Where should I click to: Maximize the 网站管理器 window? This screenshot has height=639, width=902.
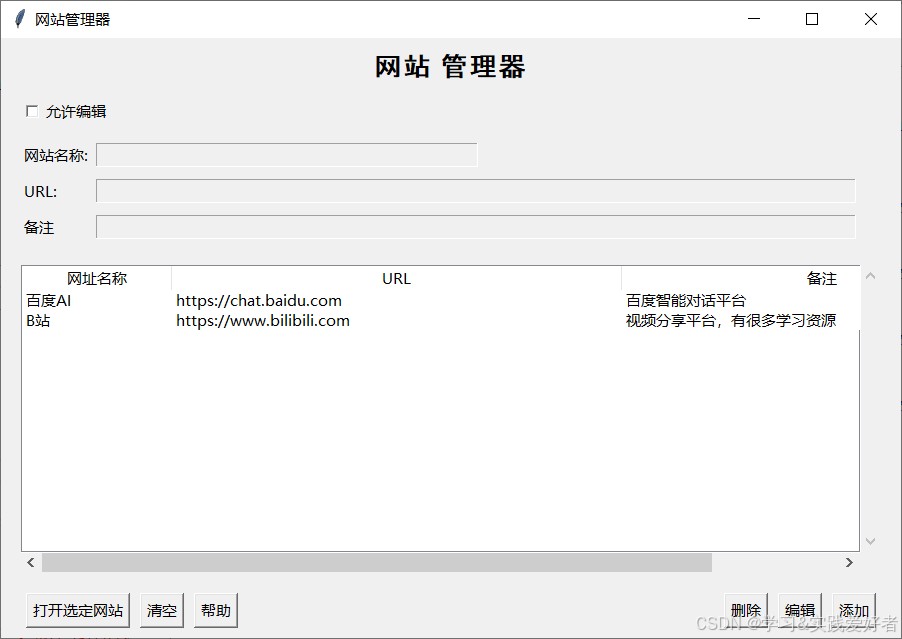(x=812, y=19)
